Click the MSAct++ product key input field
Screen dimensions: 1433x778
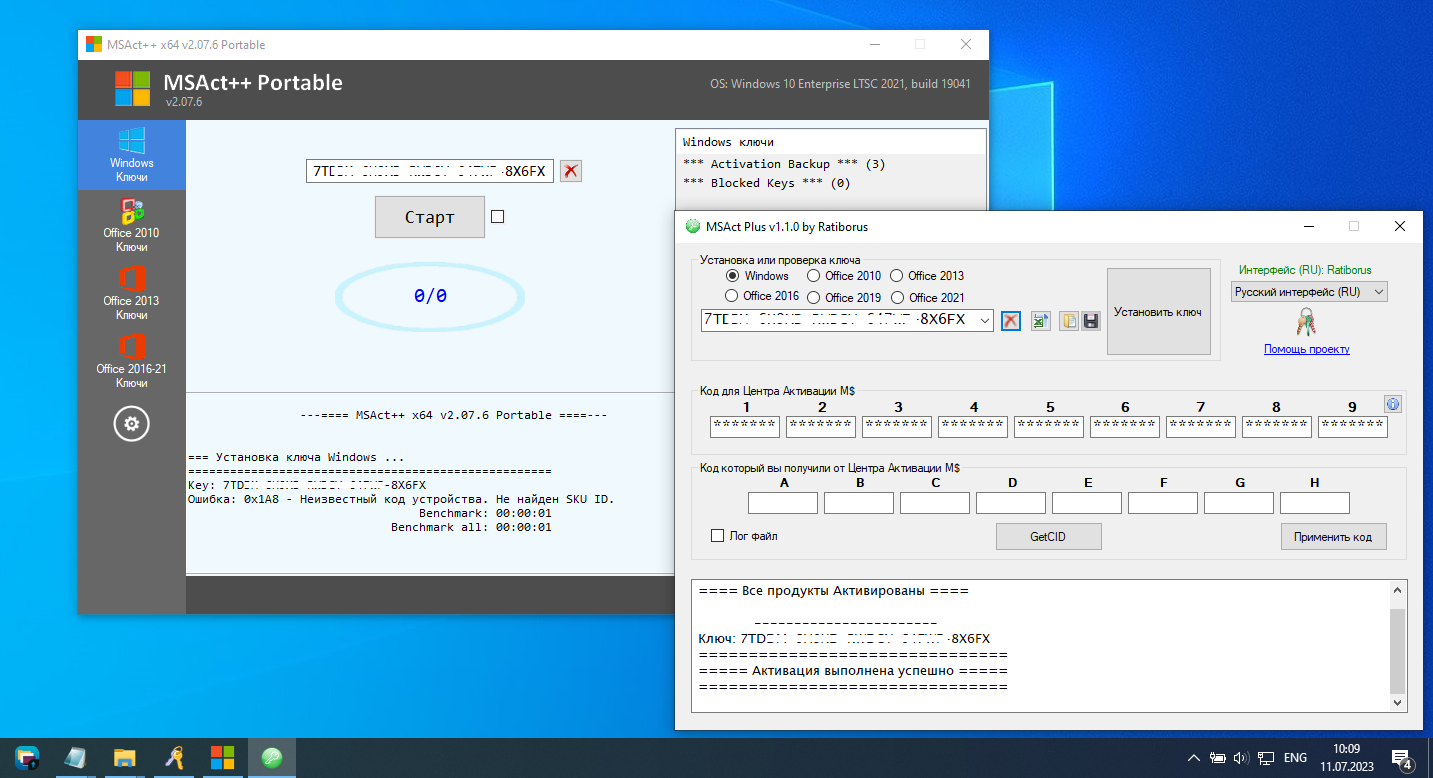(x=430, y=171)
